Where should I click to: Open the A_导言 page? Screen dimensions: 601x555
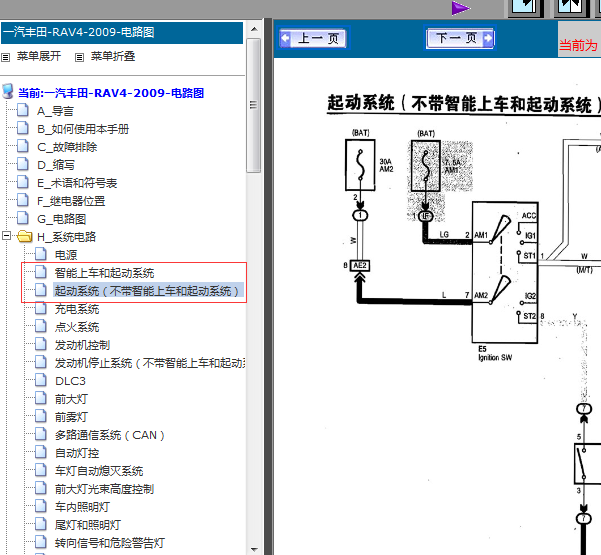pyautogui.click(x=55, y=111)
